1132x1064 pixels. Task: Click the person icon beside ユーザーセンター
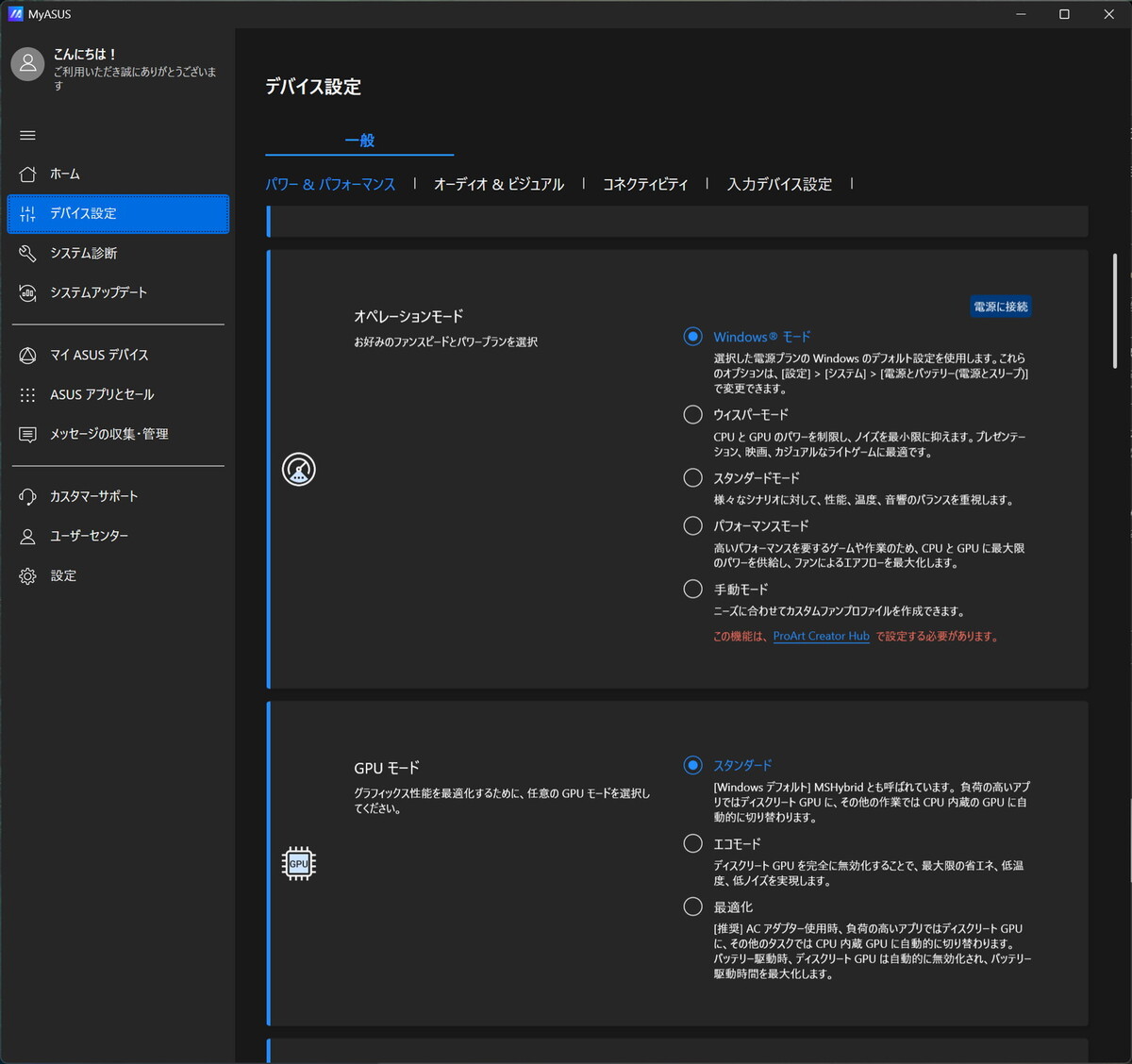(x=27, y=537)
